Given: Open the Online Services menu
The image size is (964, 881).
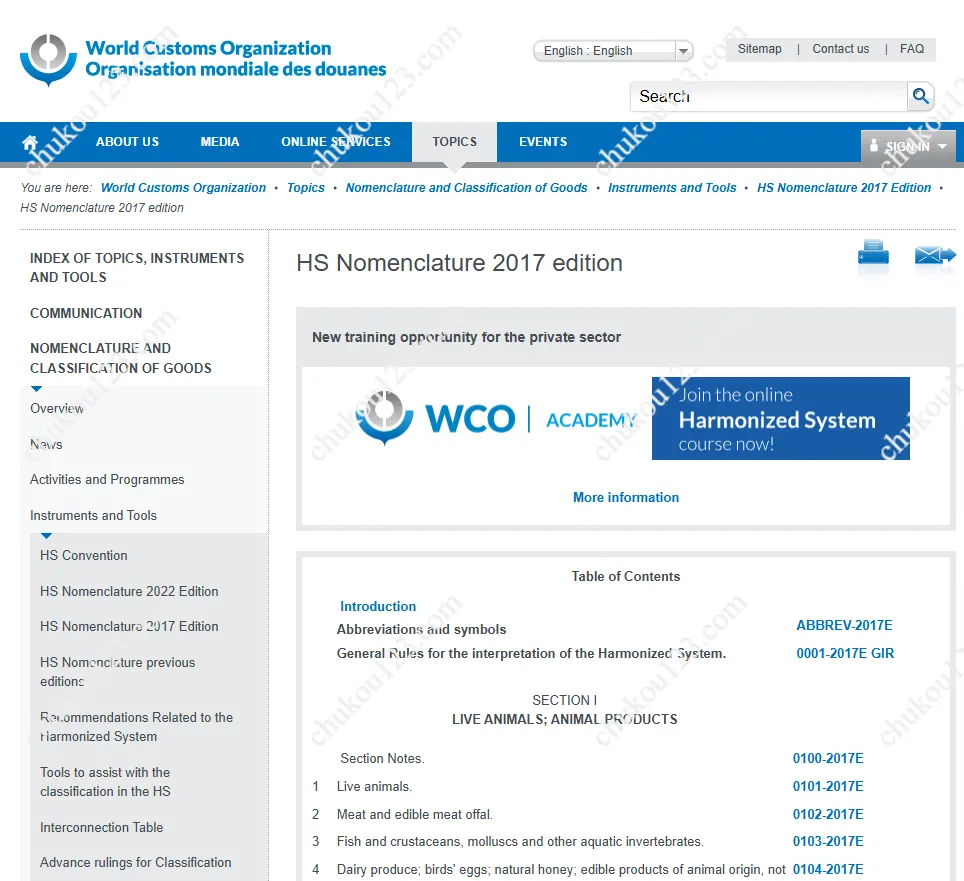Looking at the screenshot, I should pyautogui.click(x=336, y=142).
